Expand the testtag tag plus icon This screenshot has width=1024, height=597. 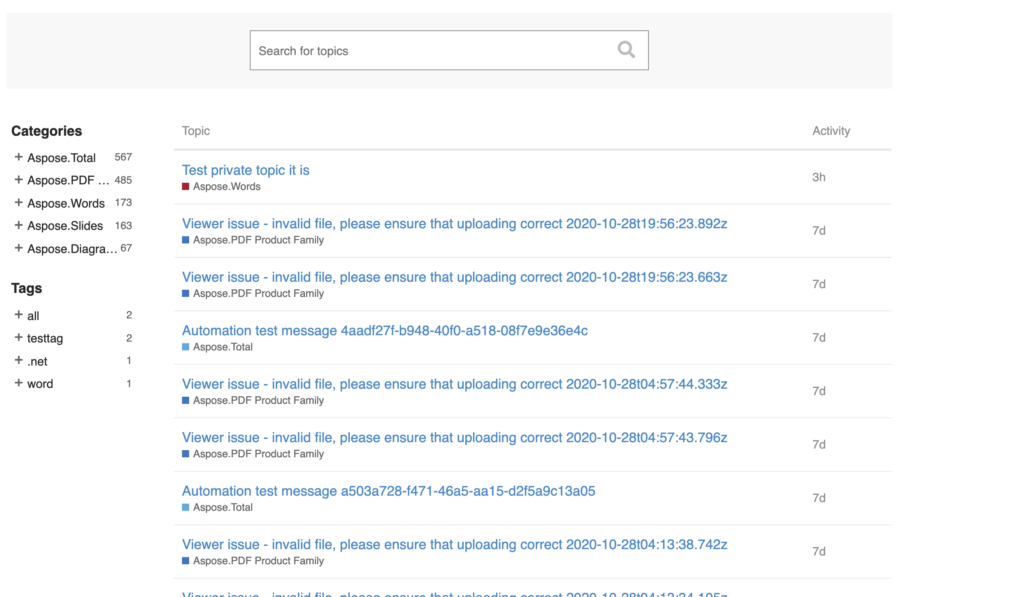point(18,338)
